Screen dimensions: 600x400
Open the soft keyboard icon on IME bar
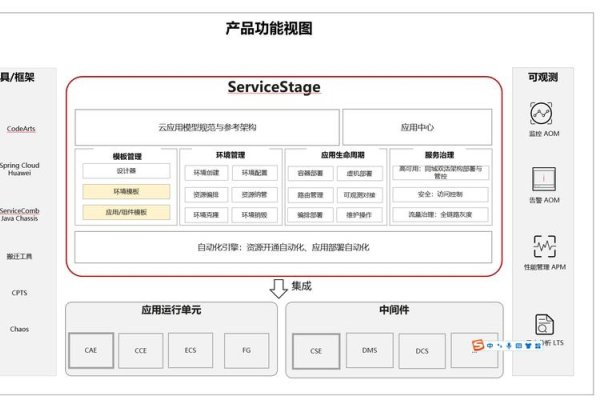(518, 346)
